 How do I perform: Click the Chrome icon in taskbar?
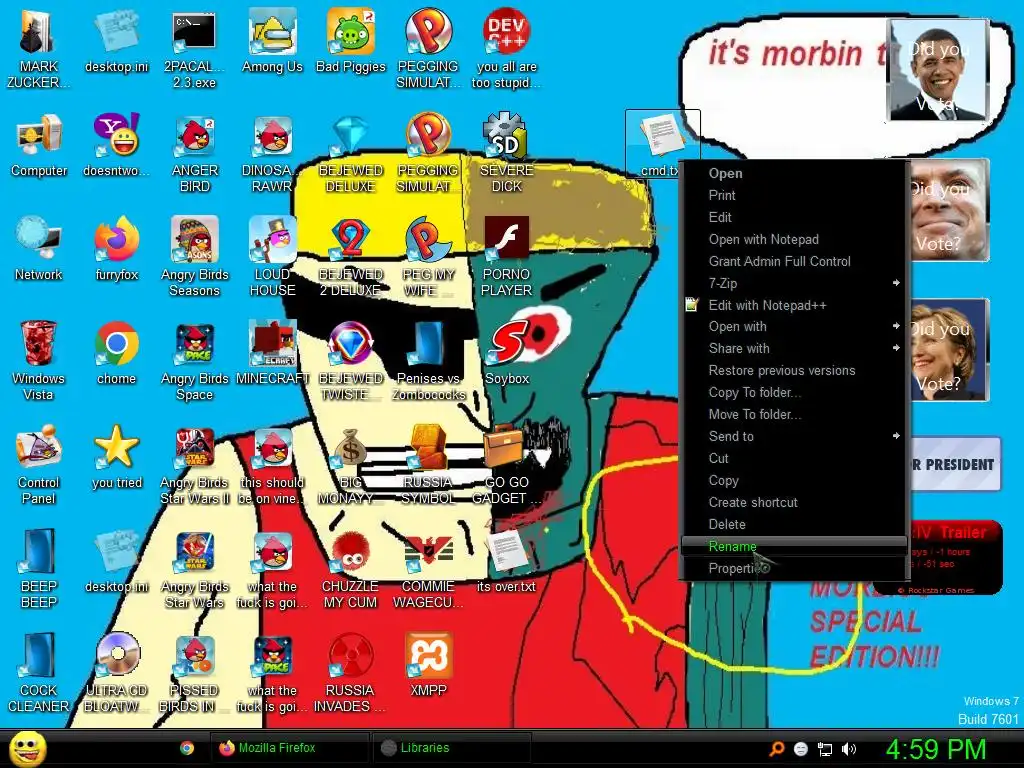187,748
